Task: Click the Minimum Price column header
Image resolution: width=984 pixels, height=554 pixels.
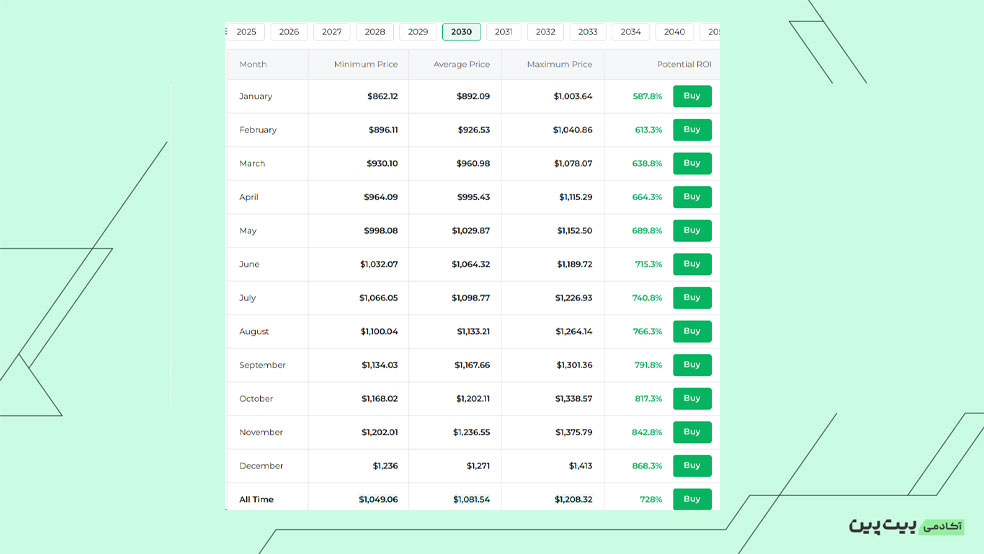Action: pos(366,64)
